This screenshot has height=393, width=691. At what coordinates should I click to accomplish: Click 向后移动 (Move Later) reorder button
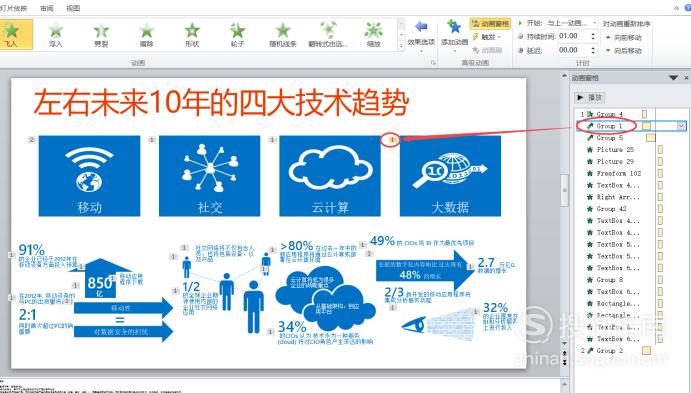click(x=624, y=51)
